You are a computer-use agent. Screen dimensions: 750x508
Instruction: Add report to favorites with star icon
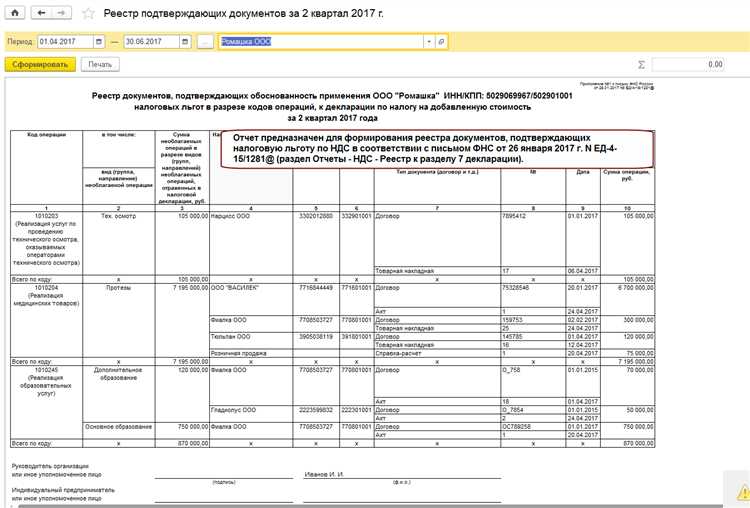88,13
